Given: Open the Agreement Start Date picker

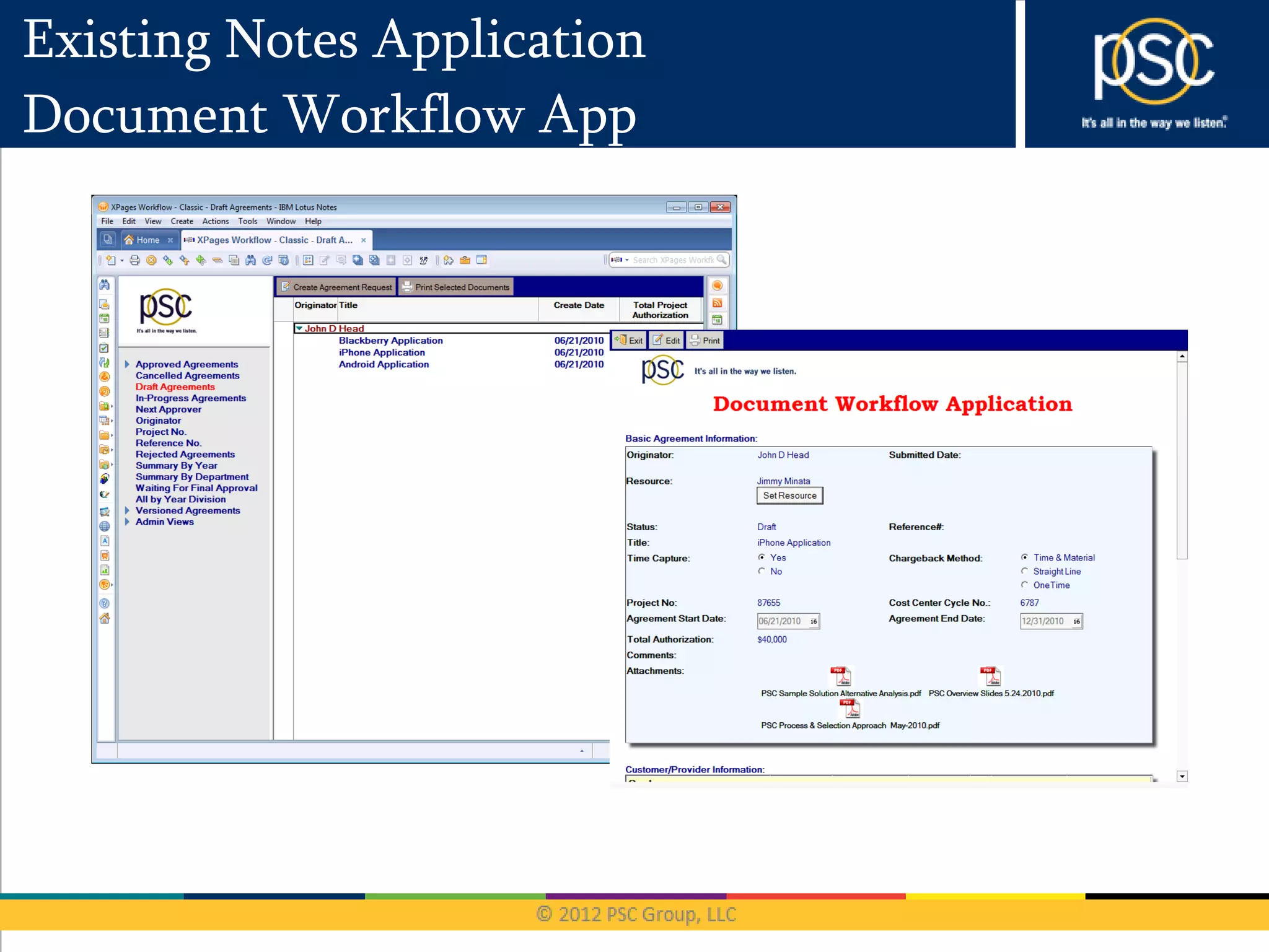Looking at the screenshot, I should [x=814, y=621].
